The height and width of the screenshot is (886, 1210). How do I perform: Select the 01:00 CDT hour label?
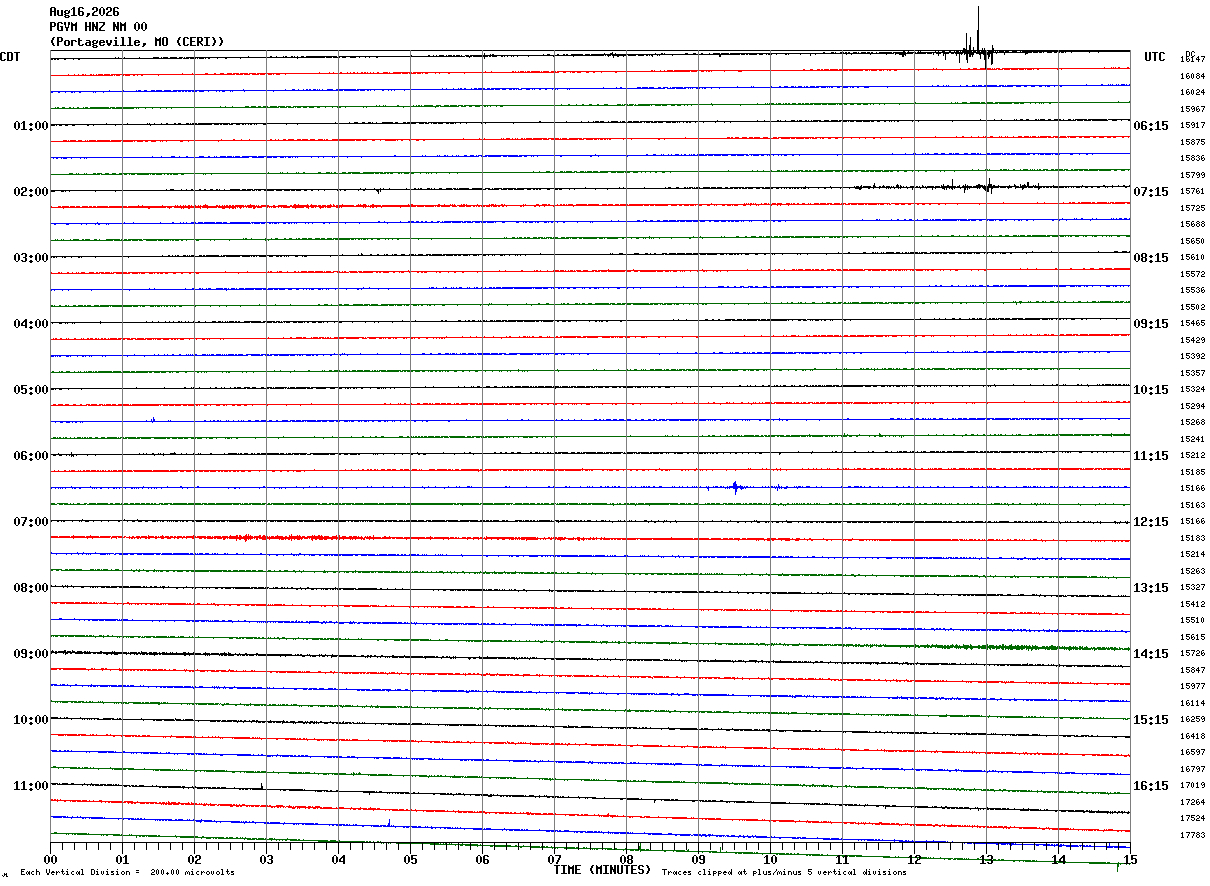31,126
